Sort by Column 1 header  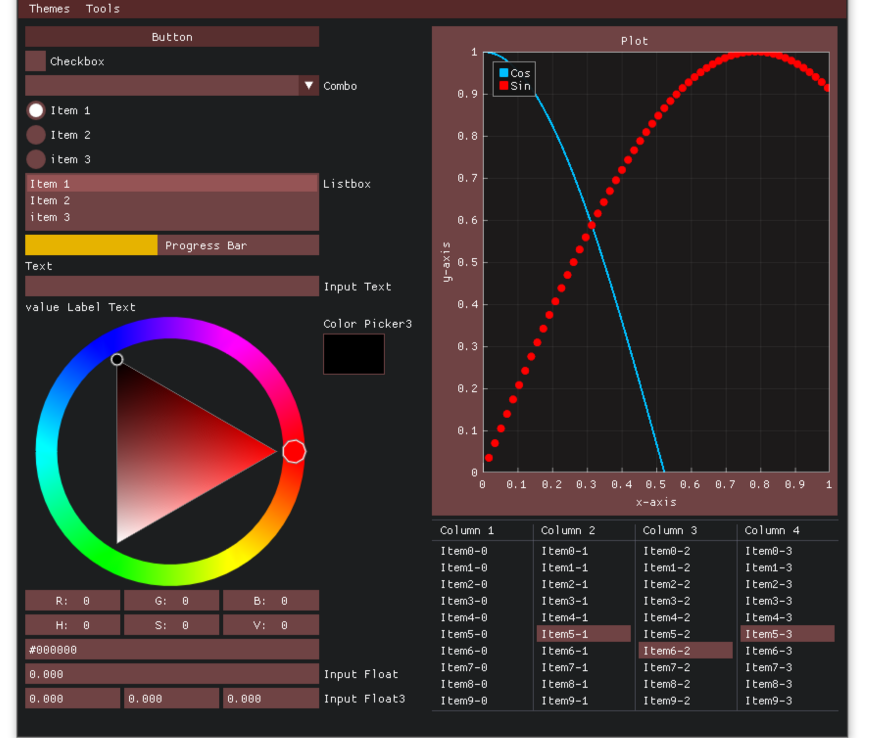[x=467, y=530]
